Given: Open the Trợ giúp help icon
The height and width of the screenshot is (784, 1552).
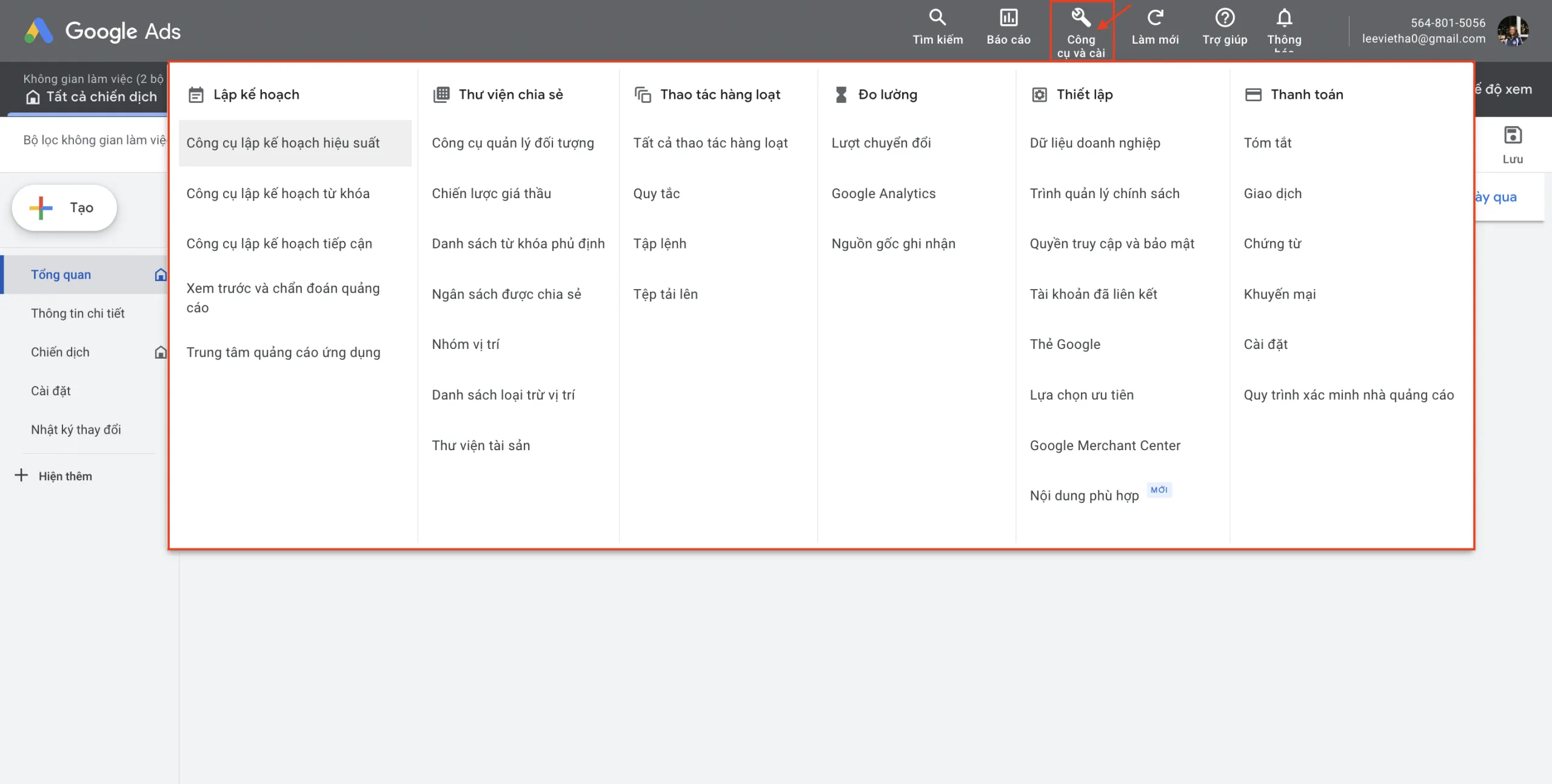Looking at the screenshot, I should 1225,17.
